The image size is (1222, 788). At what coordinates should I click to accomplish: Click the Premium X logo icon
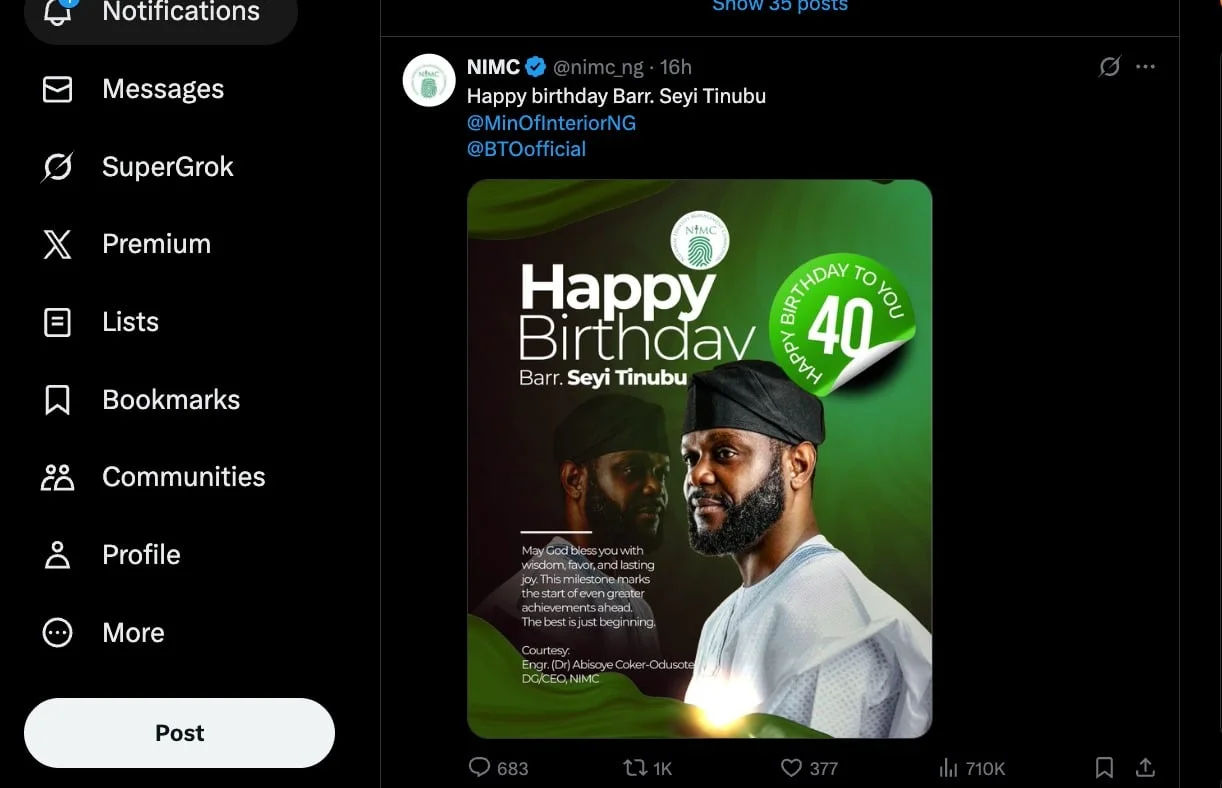tap(58, 244)
